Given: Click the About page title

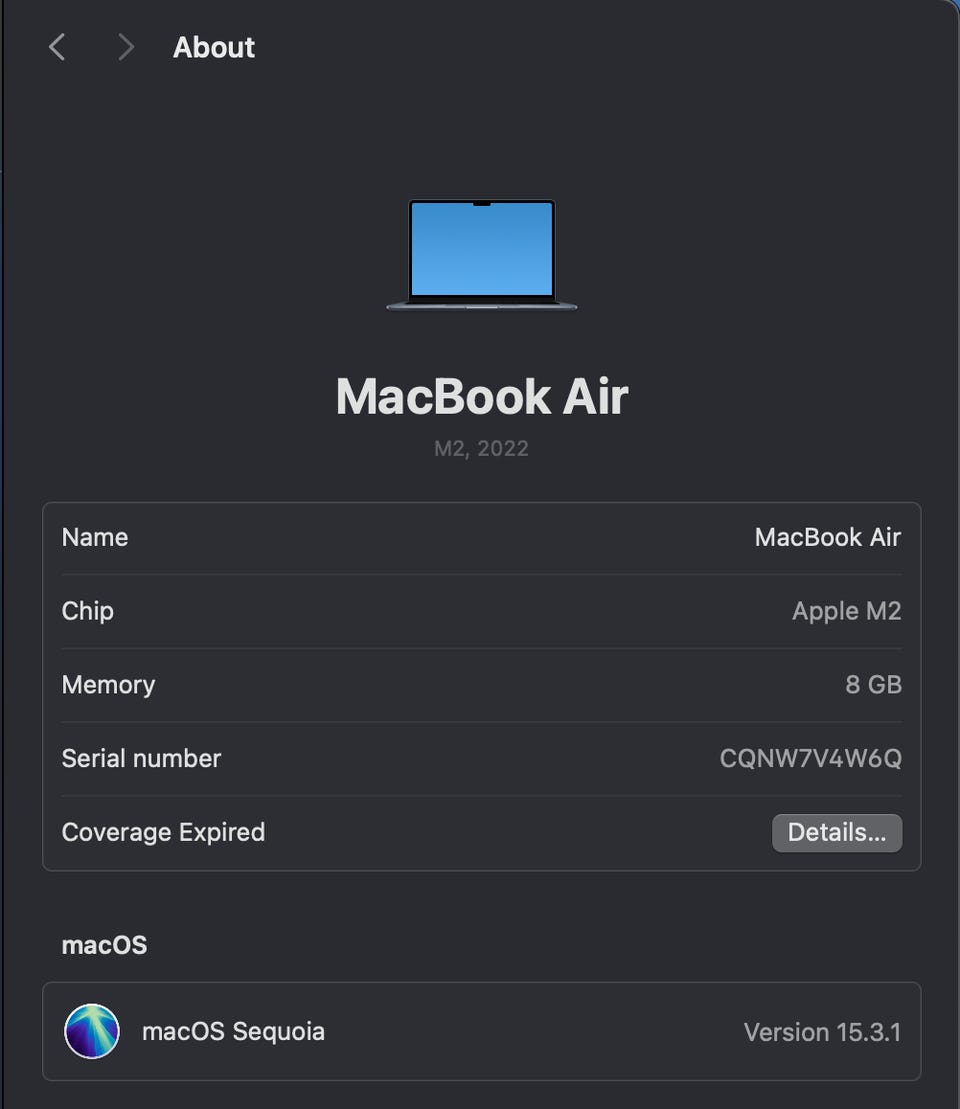Looking at the screenshot, I should [214, 47].
